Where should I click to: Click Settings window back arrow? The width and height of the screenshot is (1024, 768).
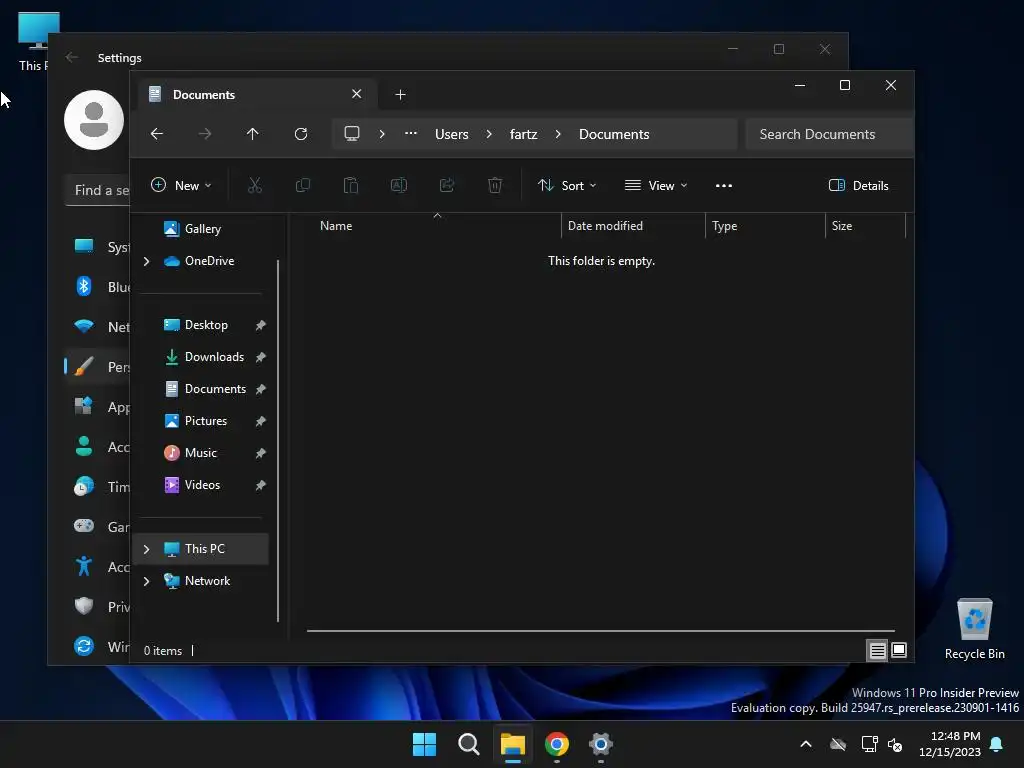click(72, 57)
